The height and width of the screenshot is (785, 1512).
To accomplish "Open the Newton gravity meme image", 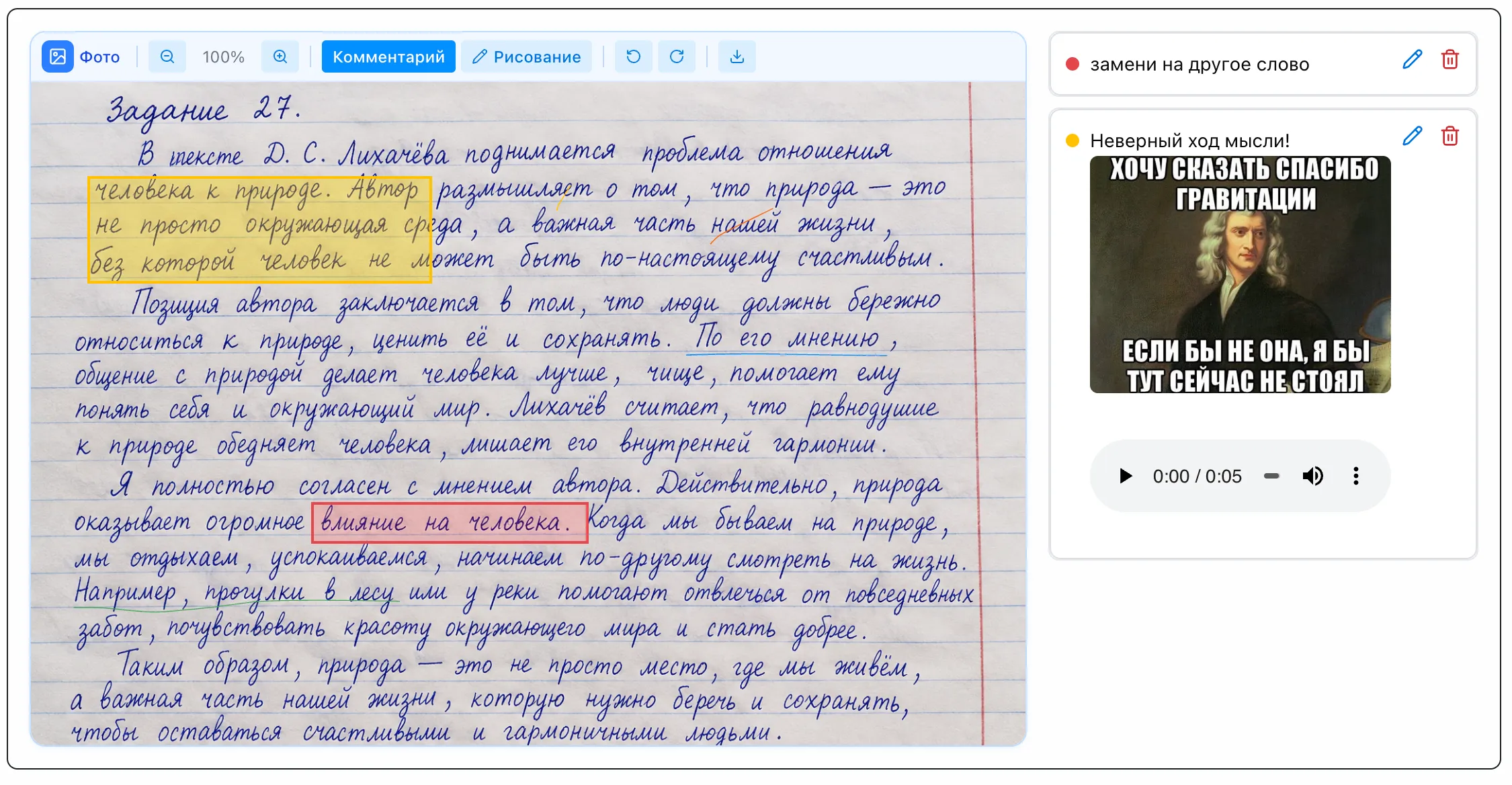I will (1240, 275).
